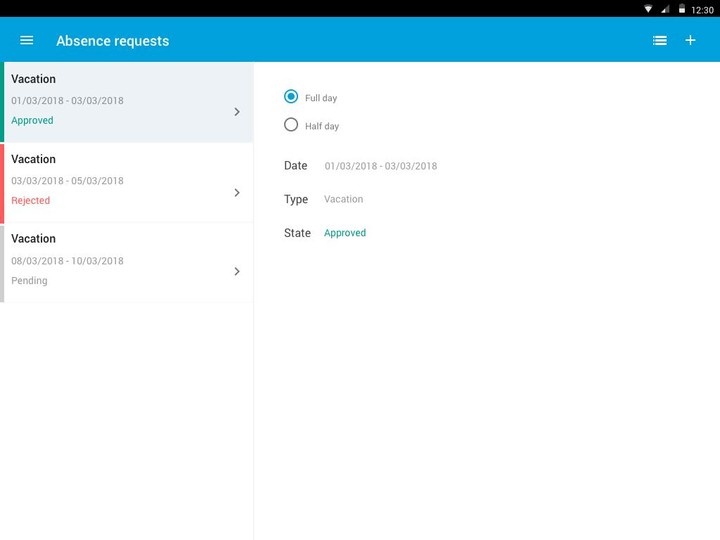
Task: Switch to list view icon
Action: click(x=660, y=40)
